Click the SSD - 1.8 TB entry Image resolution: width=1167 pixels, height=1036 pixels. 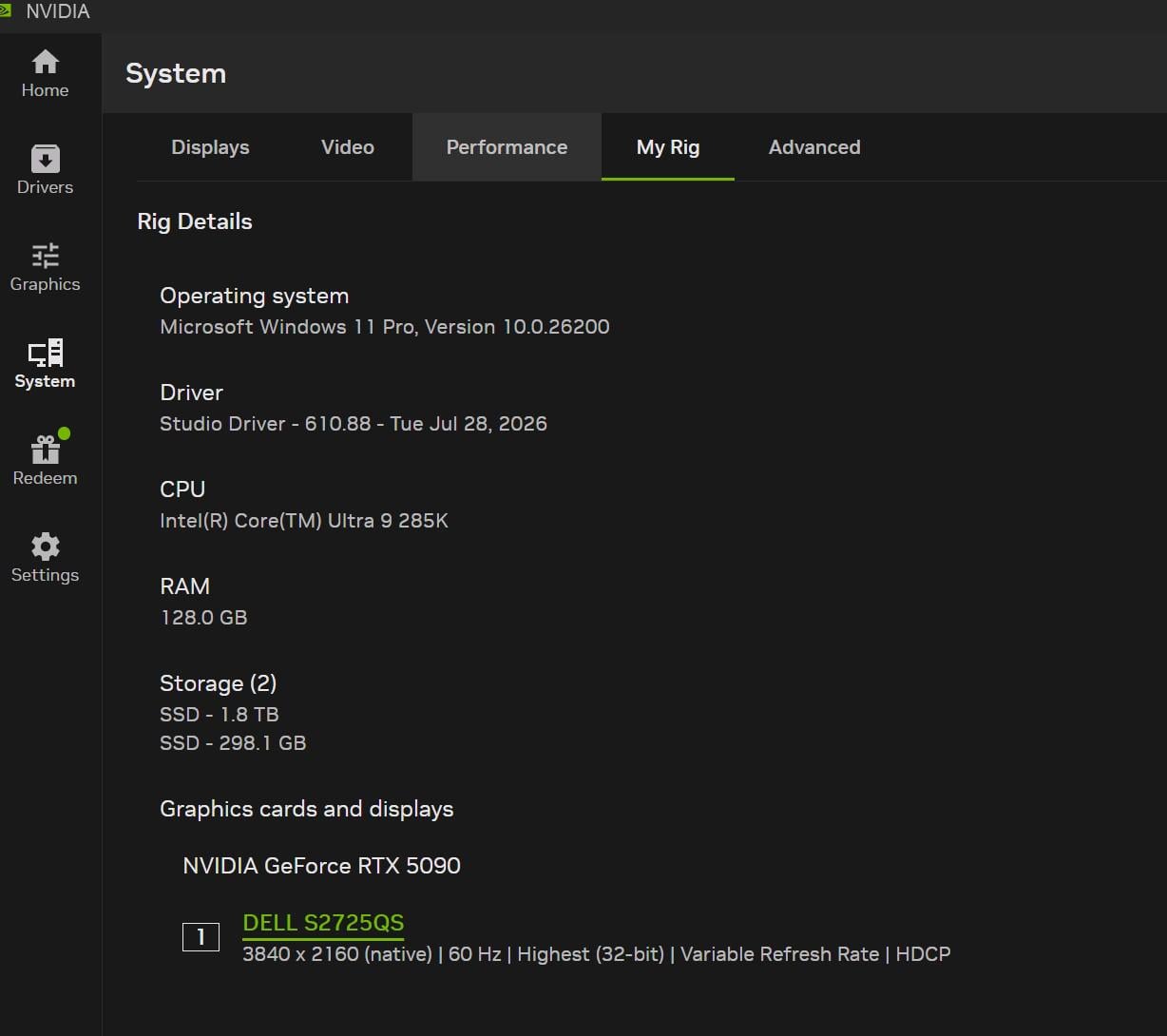point(220,715)
